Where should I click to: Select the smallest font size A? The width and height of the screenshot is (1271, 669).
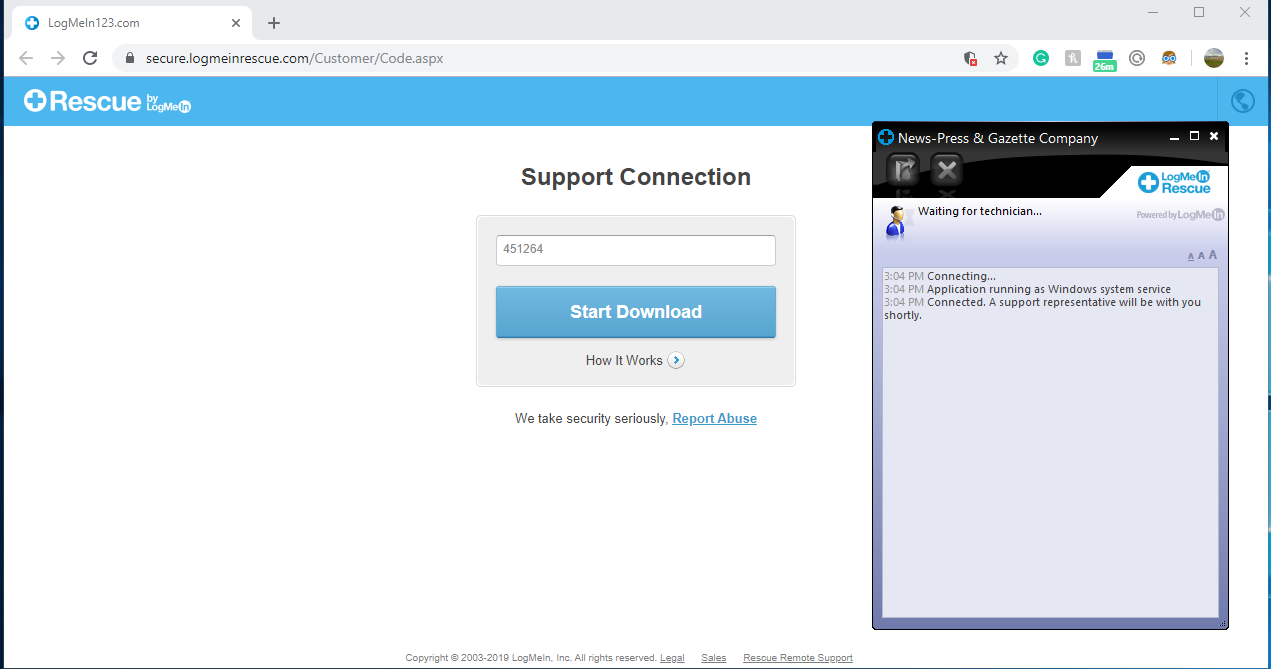coord(1191,257)
